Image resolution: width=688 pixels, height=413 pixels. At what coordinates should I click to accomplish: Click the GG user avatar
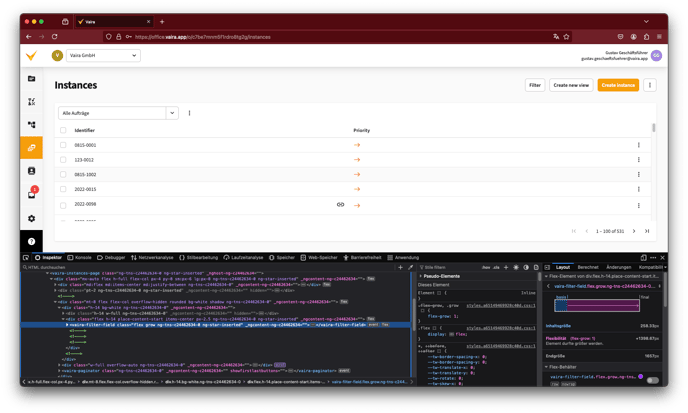tap(656, 56)
